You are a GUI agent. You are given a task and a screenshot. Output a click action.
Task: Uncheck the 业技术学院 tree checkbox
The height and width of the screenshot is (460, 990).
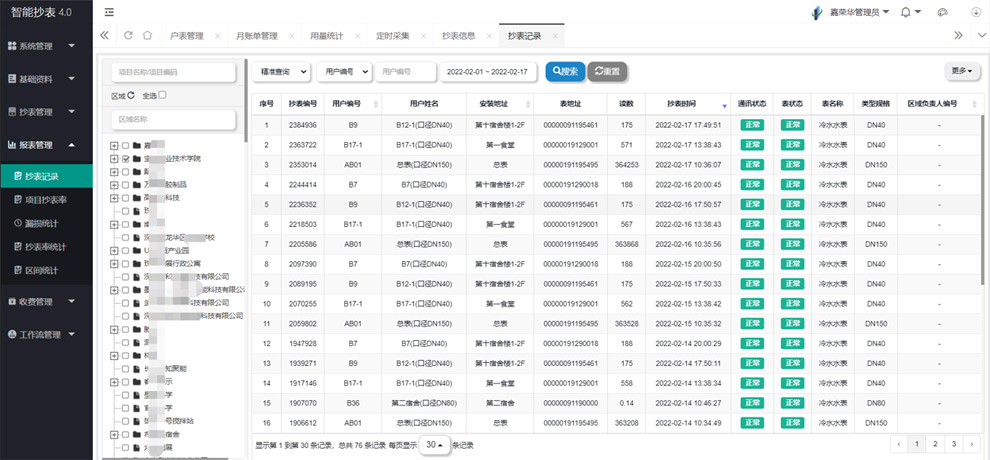click(x=125, y=159)
